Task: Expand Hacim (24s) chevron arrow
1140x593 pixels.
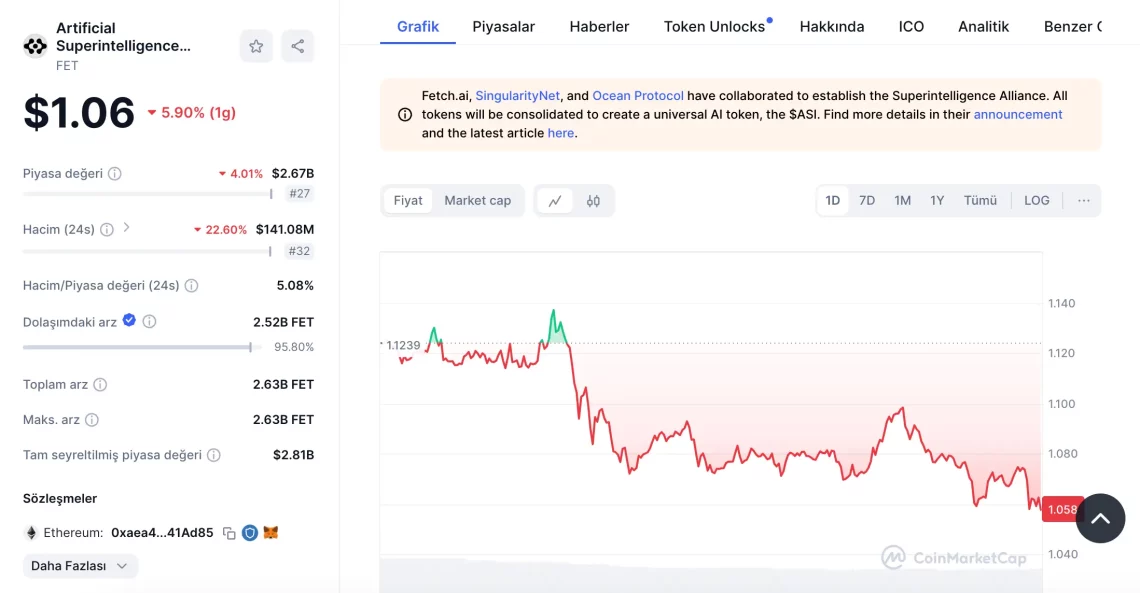Action: 127,228
